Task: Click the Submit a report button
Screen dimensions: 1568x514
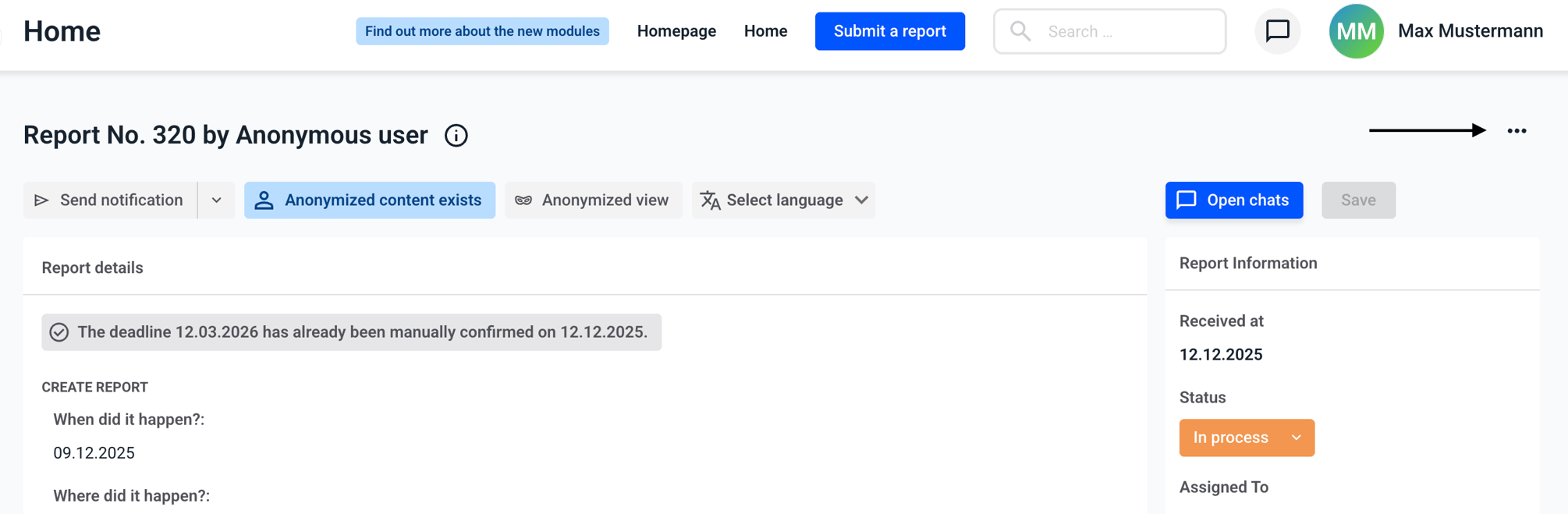Action: pyautogui.click(x=890, y=31)
